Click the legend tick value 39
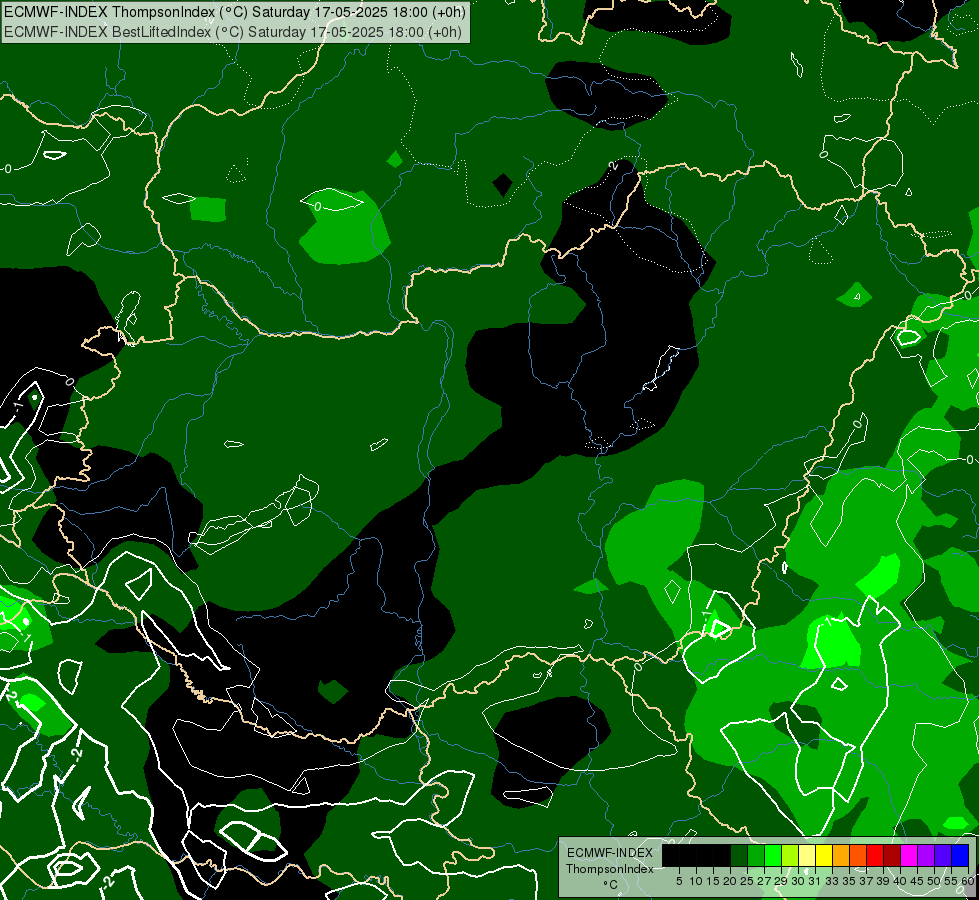 pos(883,881)
